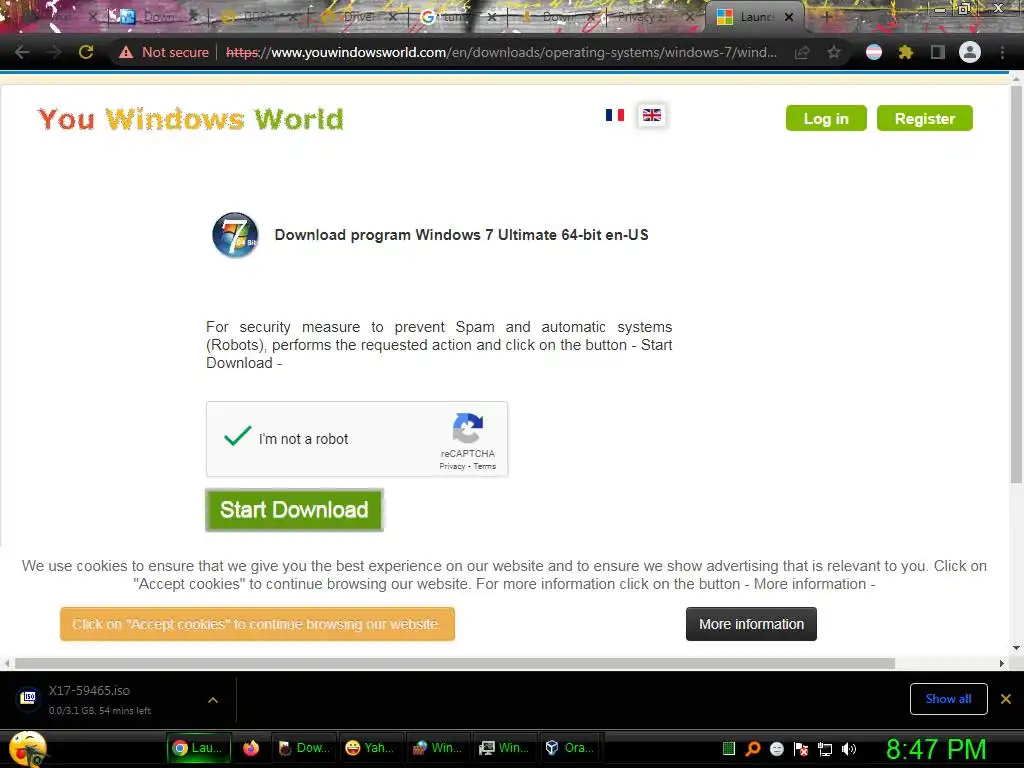
Task: Click the Register button
Action: [x=925, y=118]
